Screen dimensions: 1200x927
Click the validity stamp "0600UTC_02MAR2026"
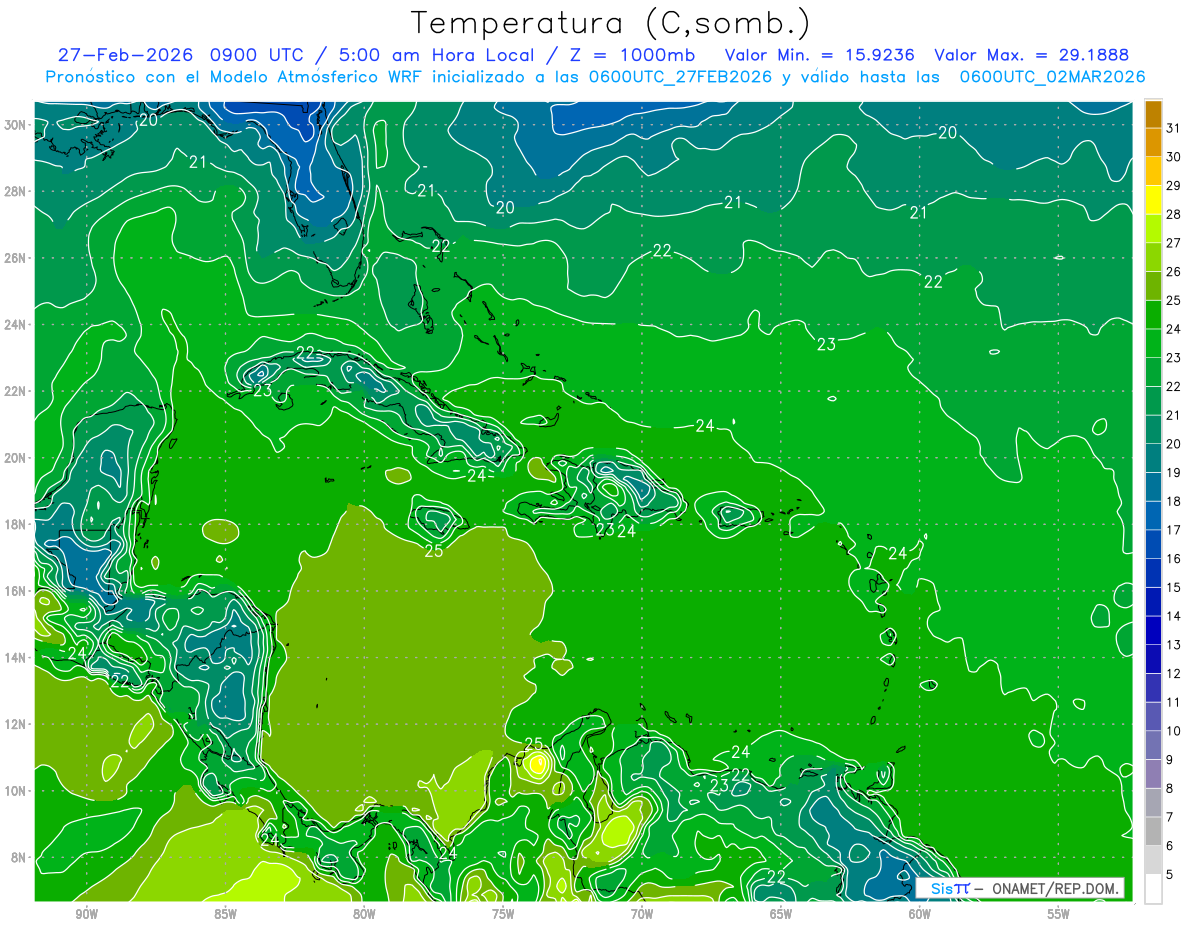click(x=1052, y=77)
